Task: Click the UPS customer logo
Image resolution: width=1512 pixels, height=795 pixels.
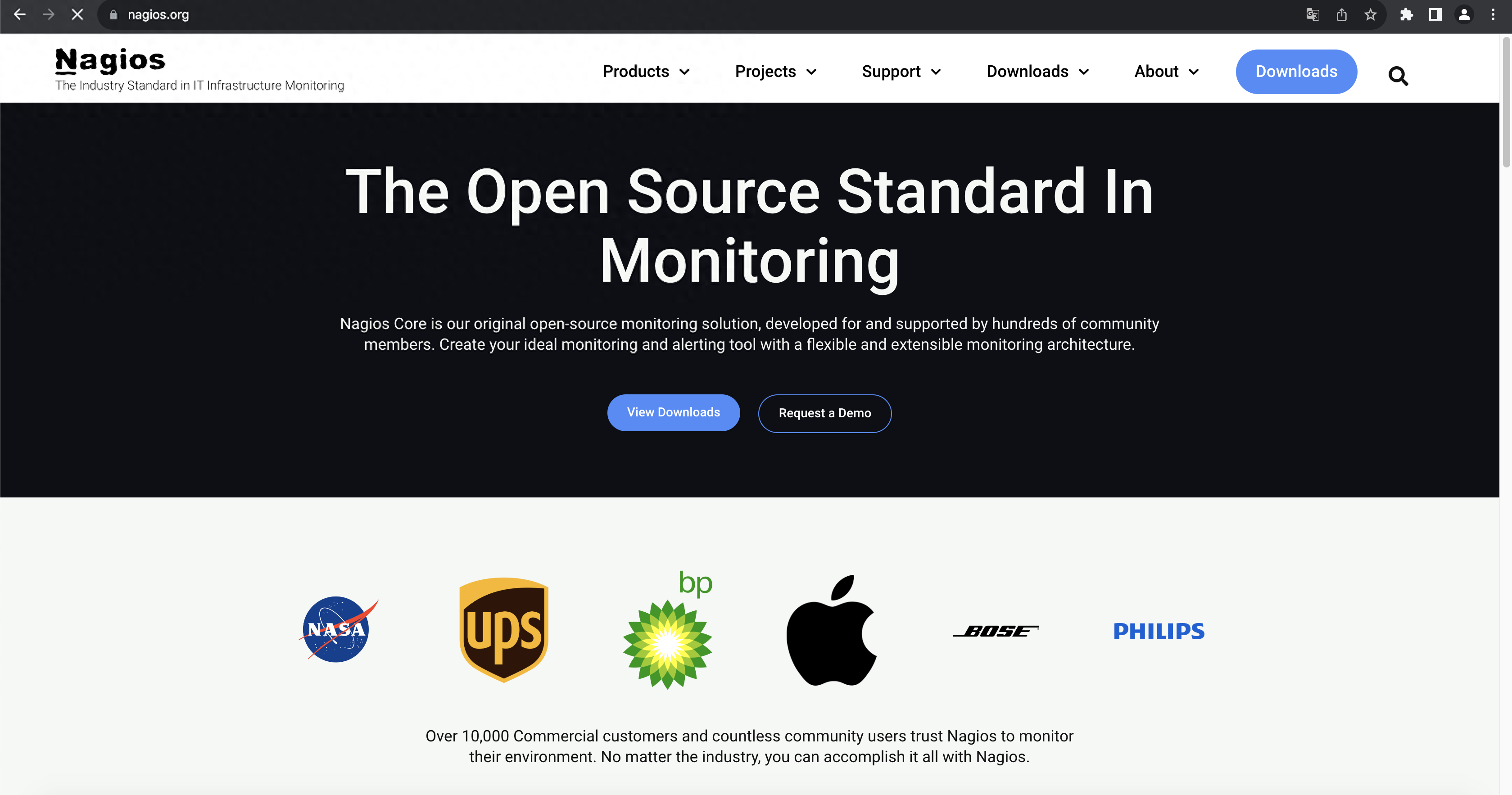Action: 503,630
